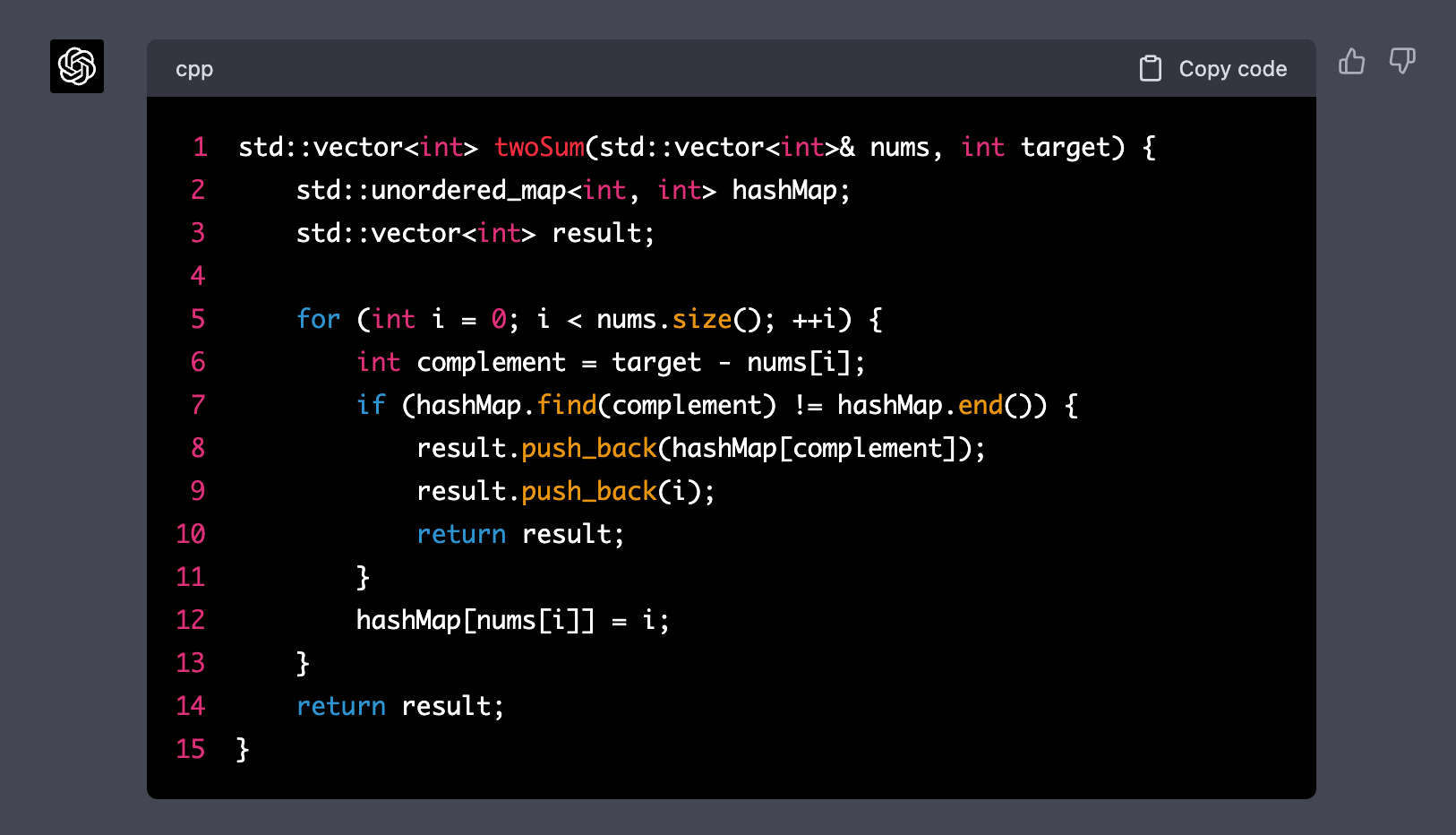Screen dimensions: 1456x835
Task: Click the hashMap assignment on line 12
Action: pos(512,620)
